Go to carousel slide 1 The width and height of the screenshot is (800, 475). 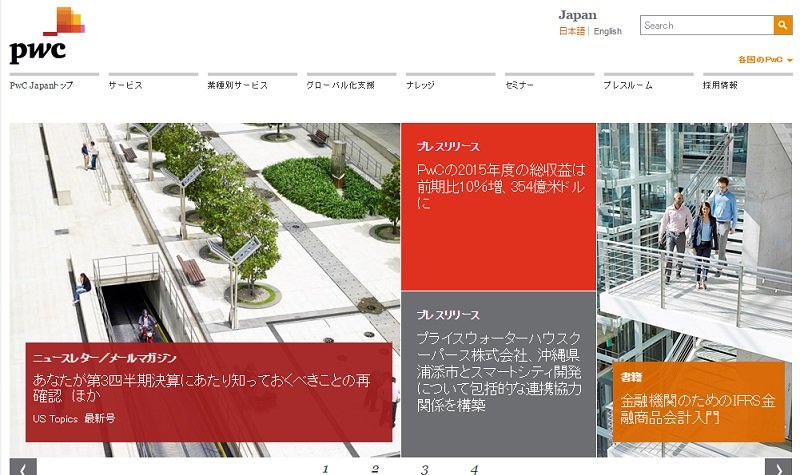click(x=326, y=469)
